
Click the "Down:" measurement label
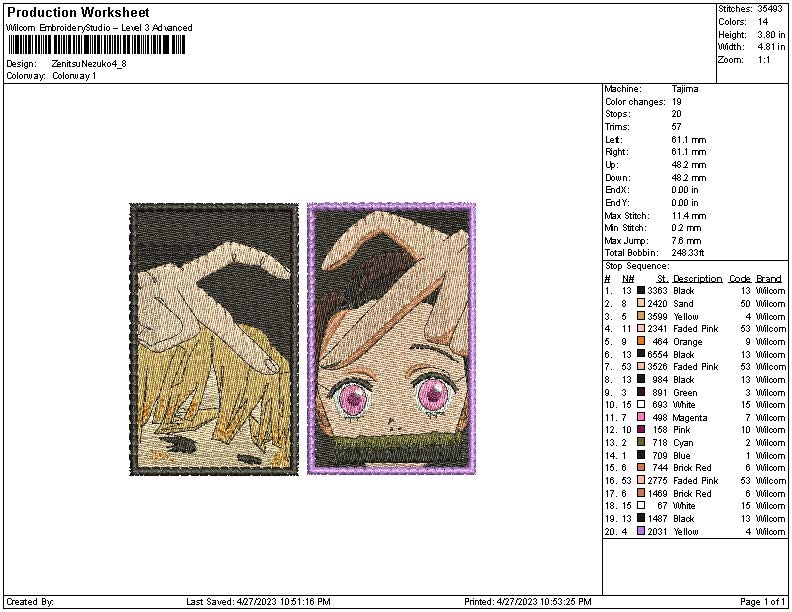point(618,178)
